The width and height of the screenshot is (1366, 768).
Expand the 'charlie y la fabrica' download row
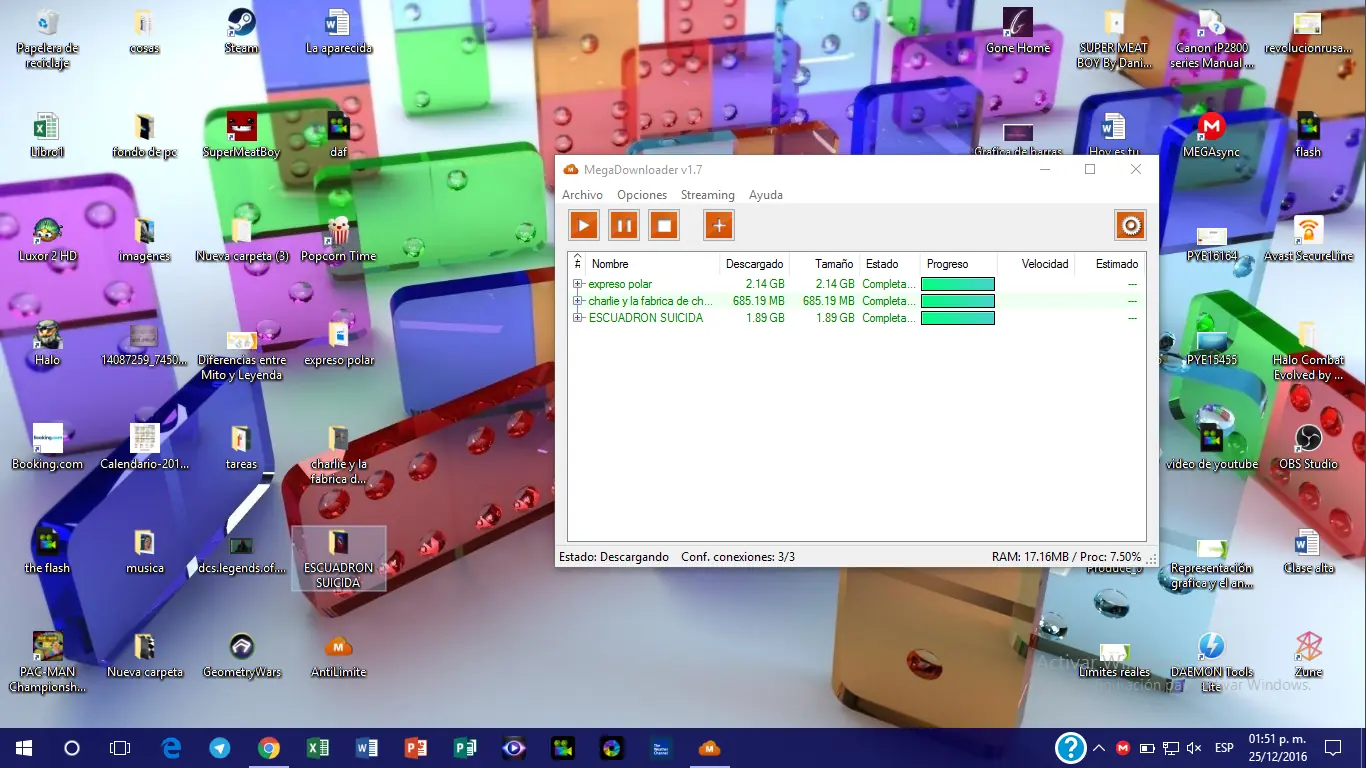point(577,301)
